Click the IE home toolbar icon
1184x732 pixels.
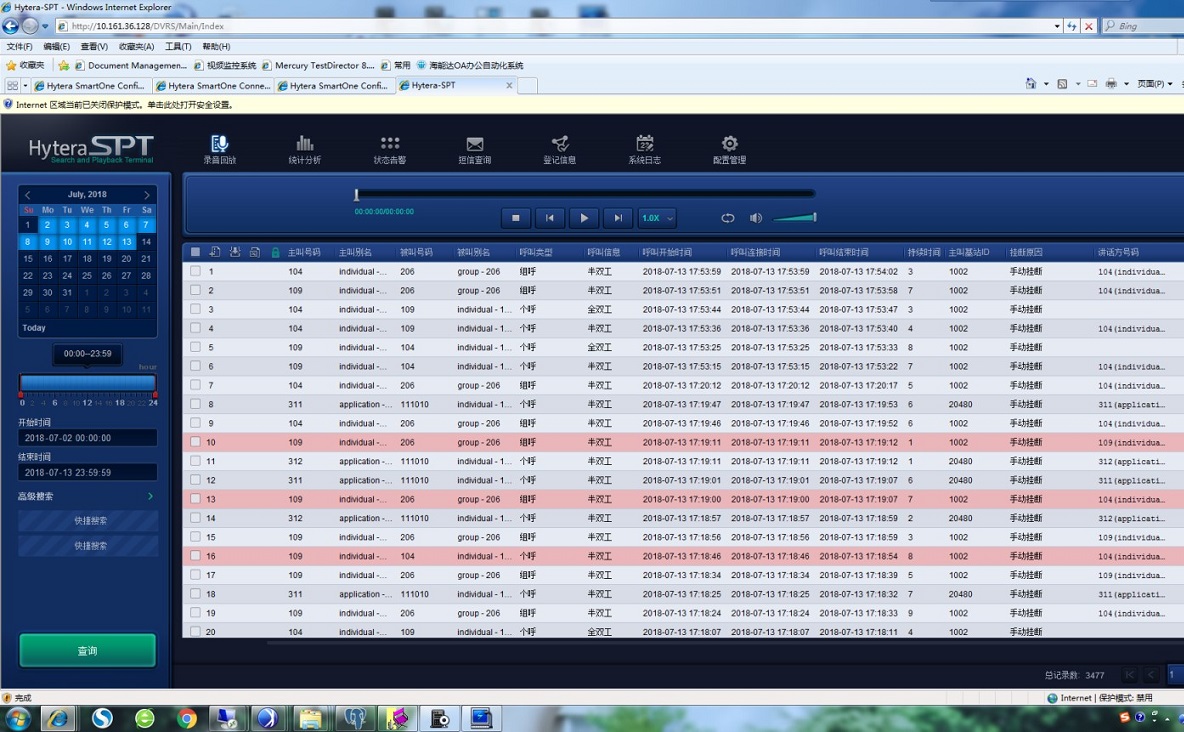click(1031, 84)
